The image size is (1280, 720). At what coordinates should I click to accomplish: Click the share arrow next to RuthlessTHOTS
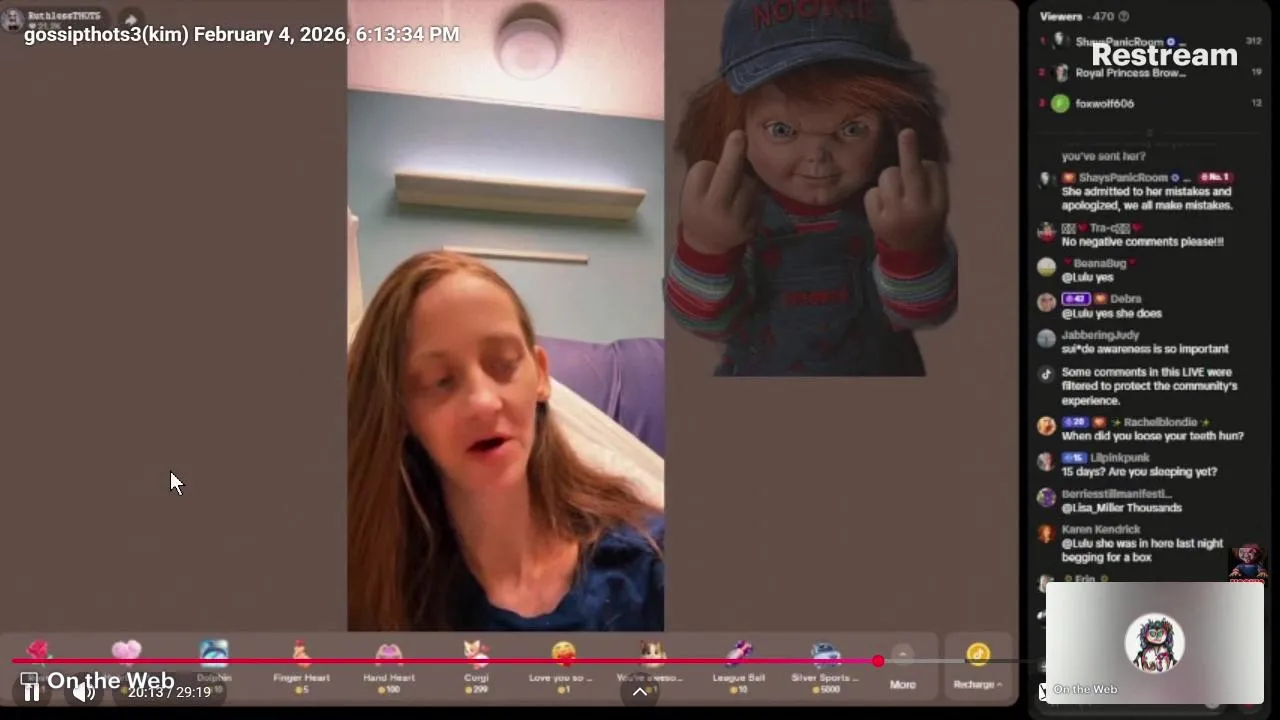point(131,19)
